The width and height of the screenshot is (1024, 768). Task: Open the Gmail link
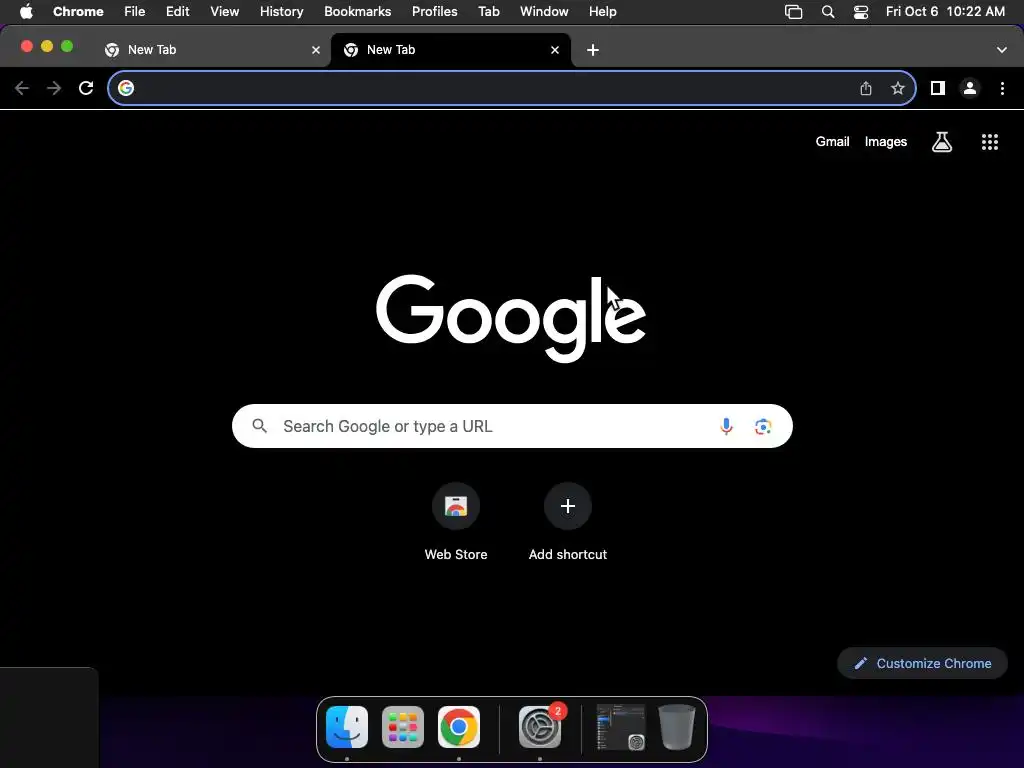point(833,142)
